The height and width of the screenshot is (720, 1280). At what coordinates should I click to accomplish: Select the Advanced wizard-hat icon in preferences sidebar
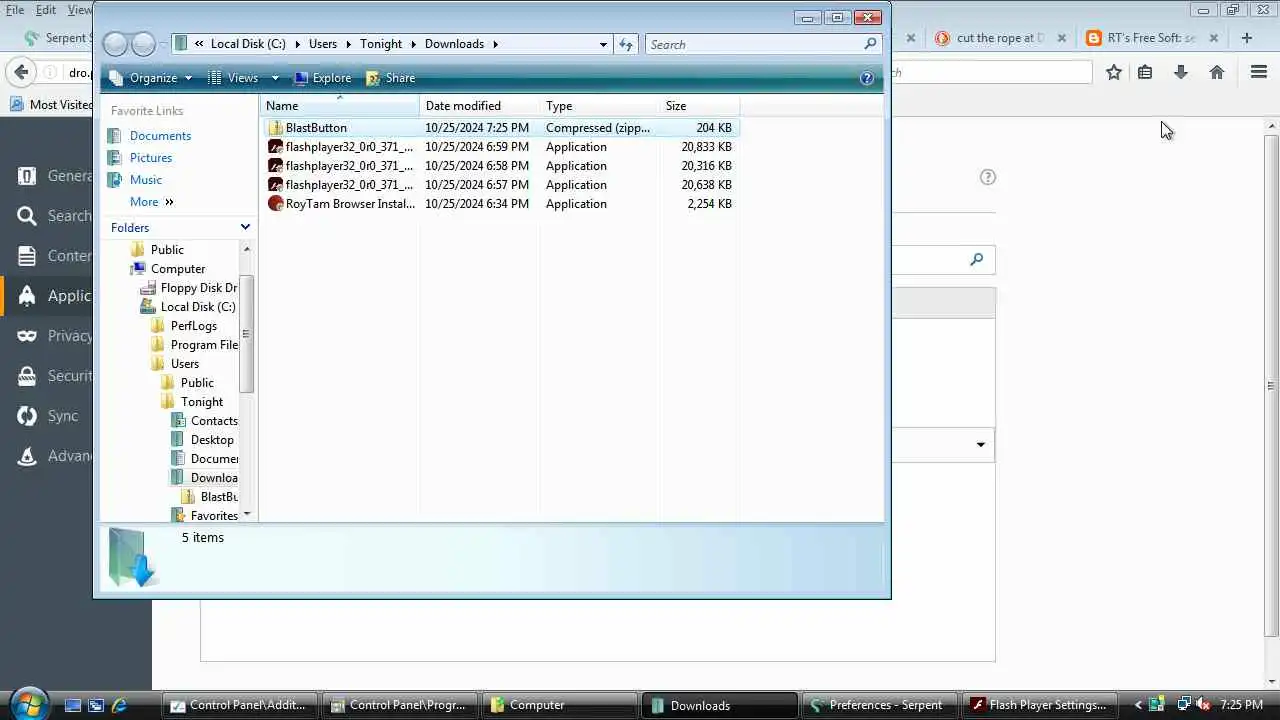click(27, 456)
